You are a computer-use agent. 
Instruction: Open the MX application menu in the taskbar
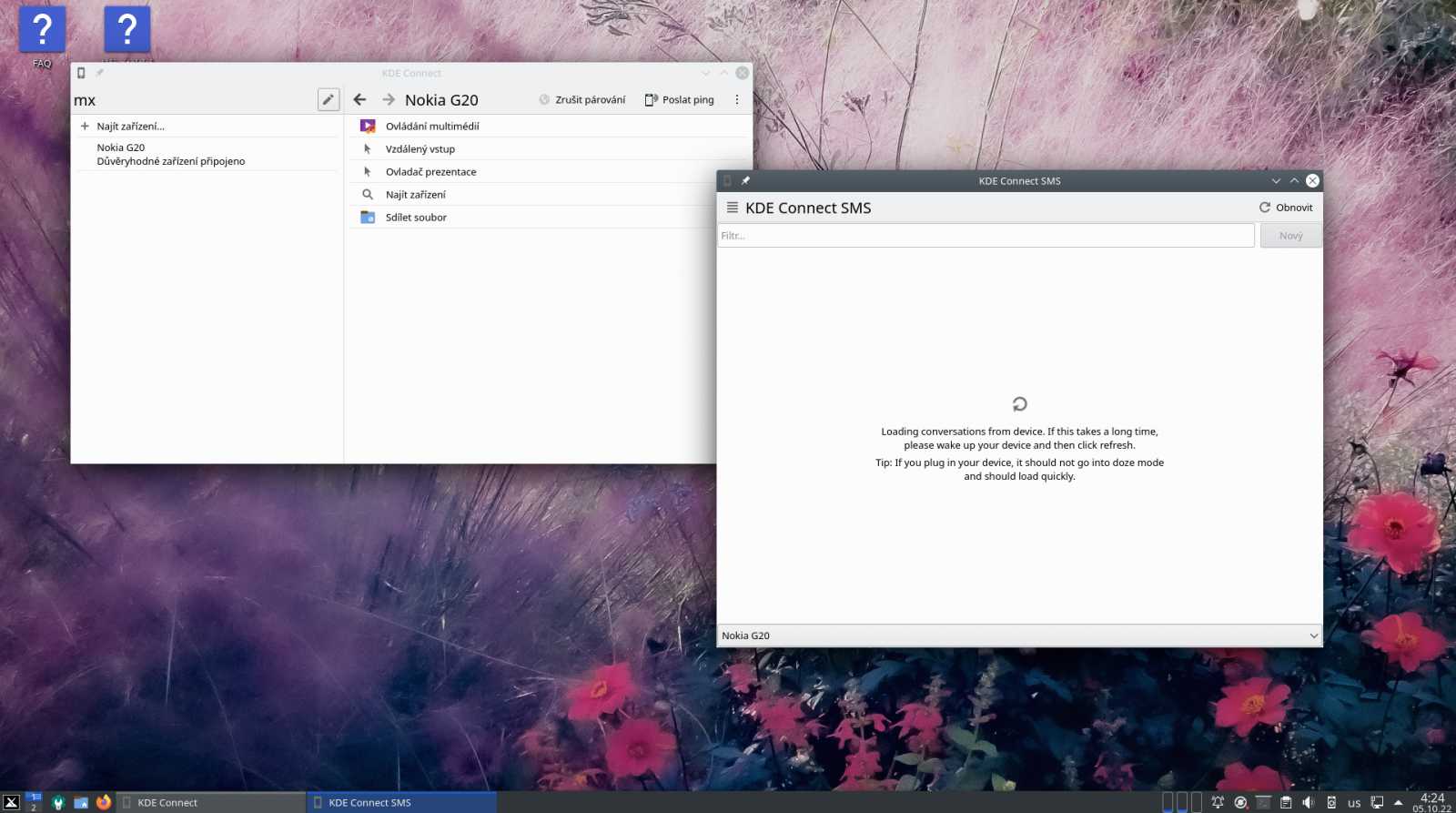click(11, 802)
